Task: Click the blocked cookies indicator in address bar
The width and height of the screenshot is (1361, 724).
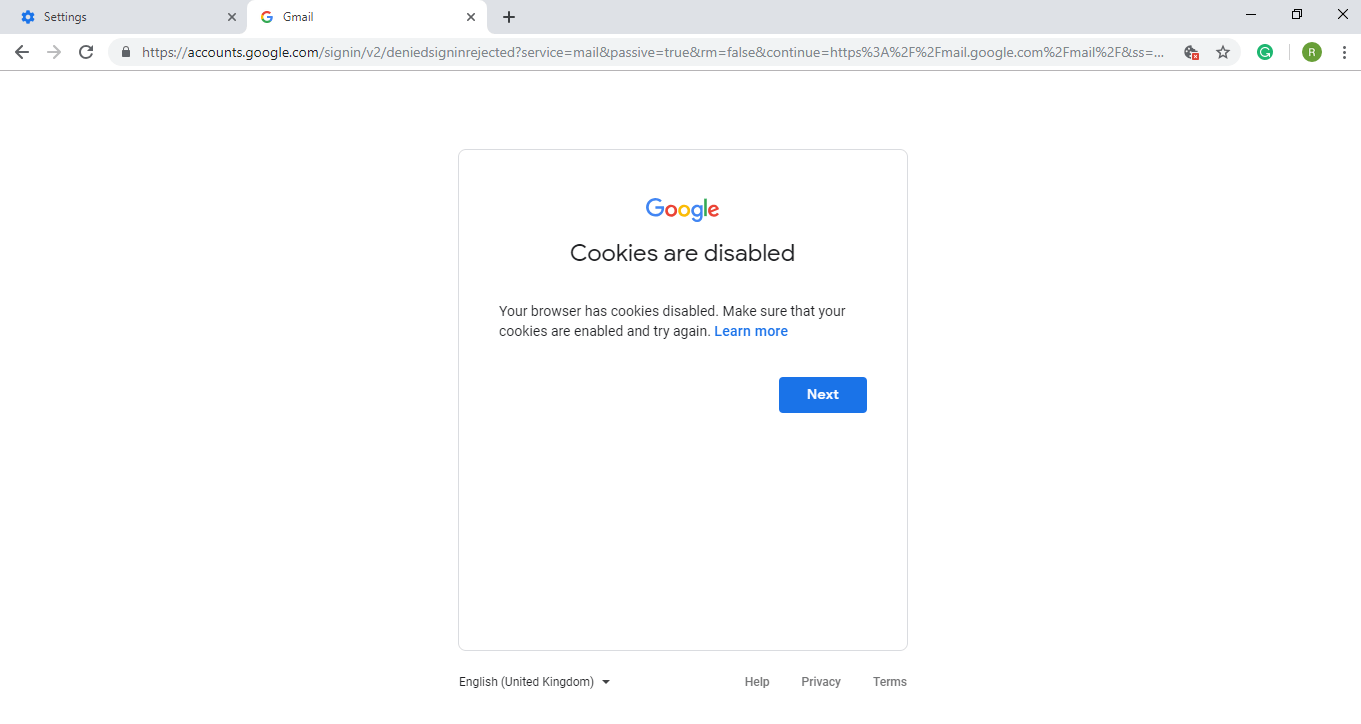Action: (1191, 52)
